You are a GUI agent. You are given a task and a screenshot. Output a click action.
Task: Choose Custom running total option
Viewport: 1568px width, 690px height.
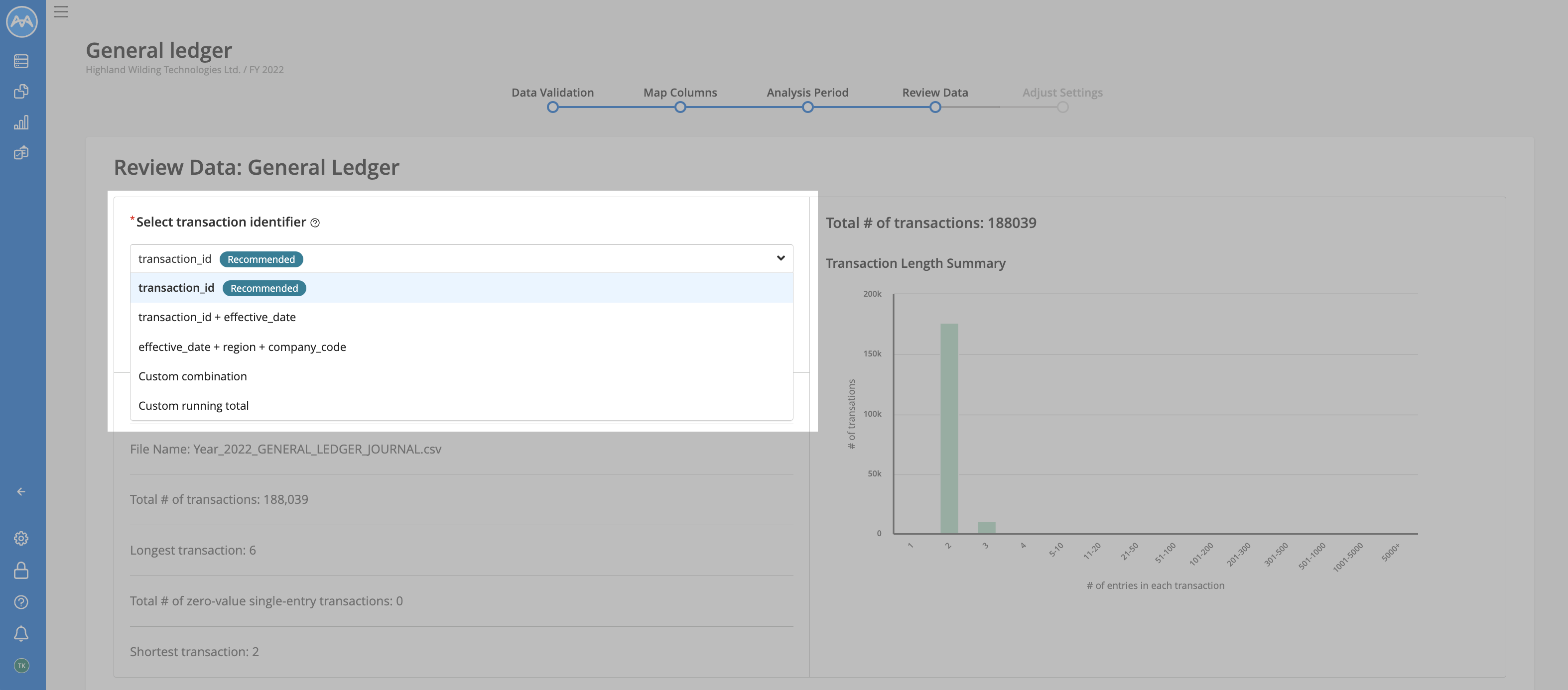click(461, 405)
